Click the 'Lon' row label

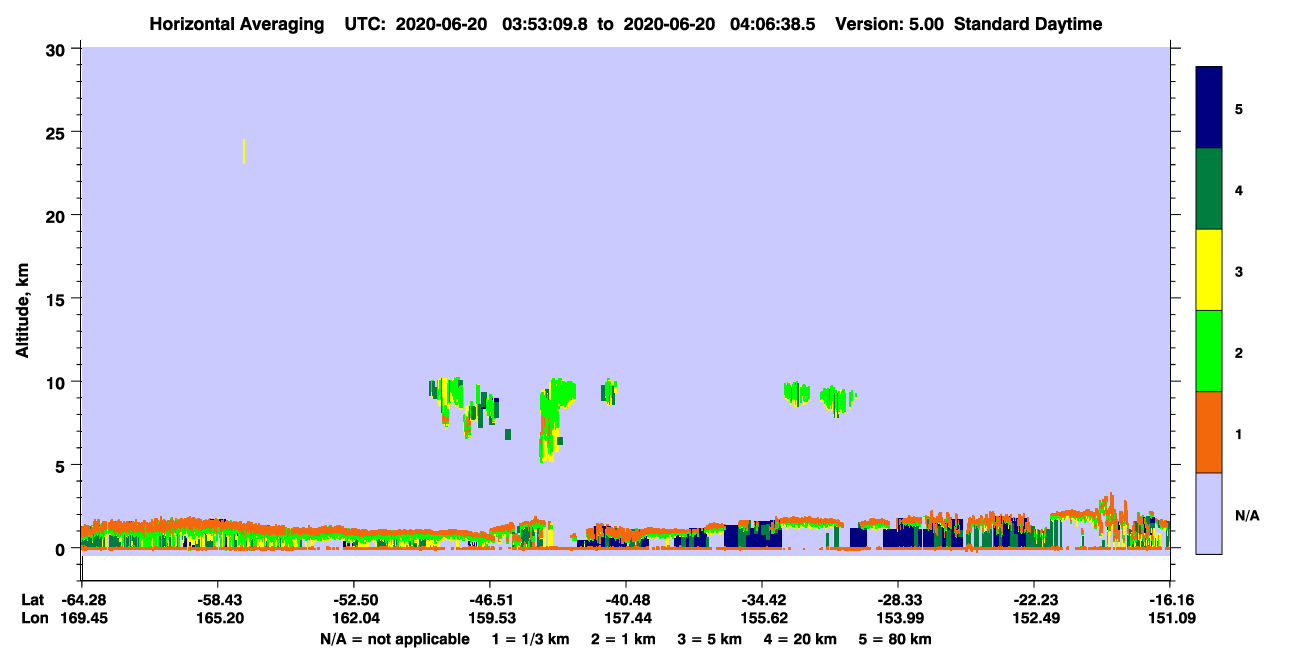pos(33,618)
